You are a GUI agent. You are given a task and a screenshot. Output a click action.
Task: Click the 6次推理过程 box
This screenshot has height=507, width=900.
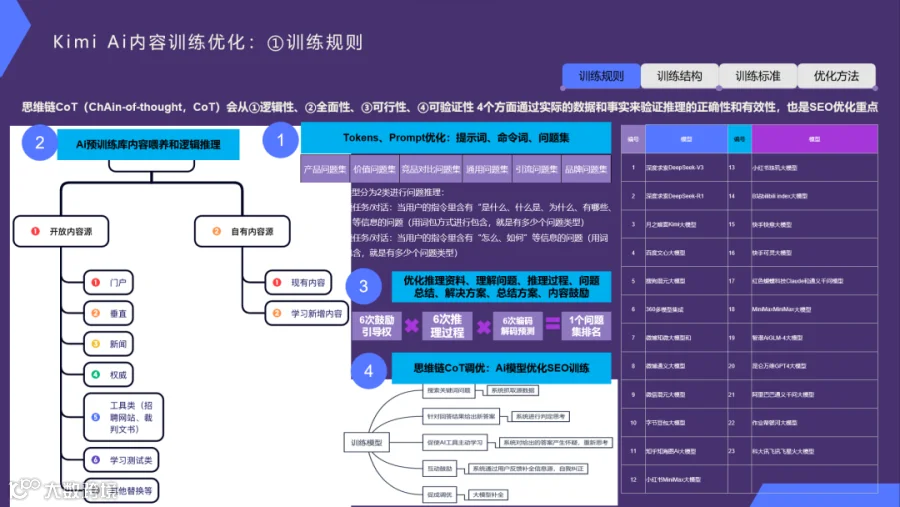447,326
